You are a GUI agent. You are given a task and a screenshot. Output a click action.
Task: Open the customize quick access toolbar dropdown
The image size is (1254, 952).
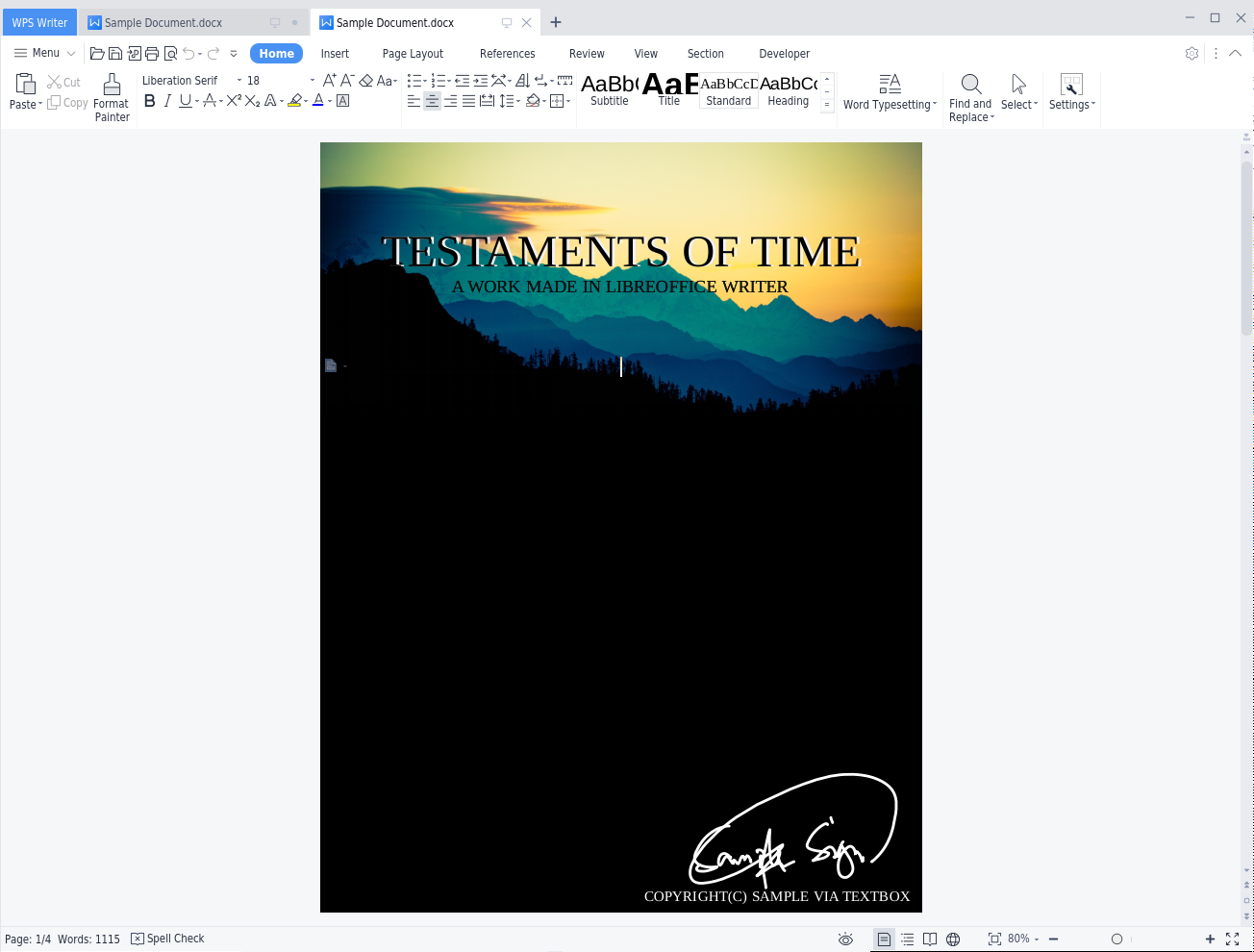tap(234, 54)
